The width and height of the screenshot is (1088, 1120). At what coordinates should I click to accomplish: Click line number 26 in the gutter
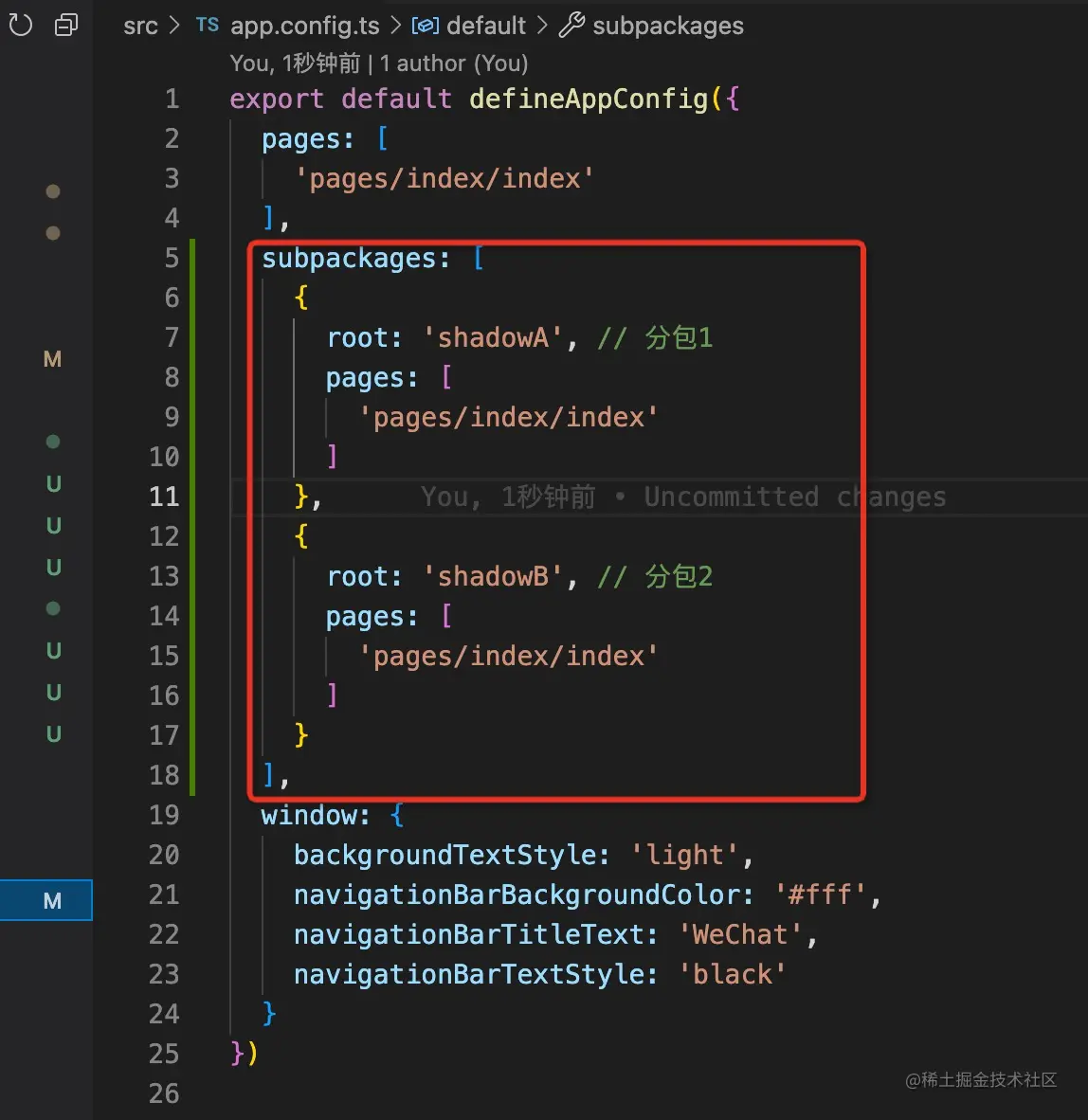click(x=164, y=1093)
